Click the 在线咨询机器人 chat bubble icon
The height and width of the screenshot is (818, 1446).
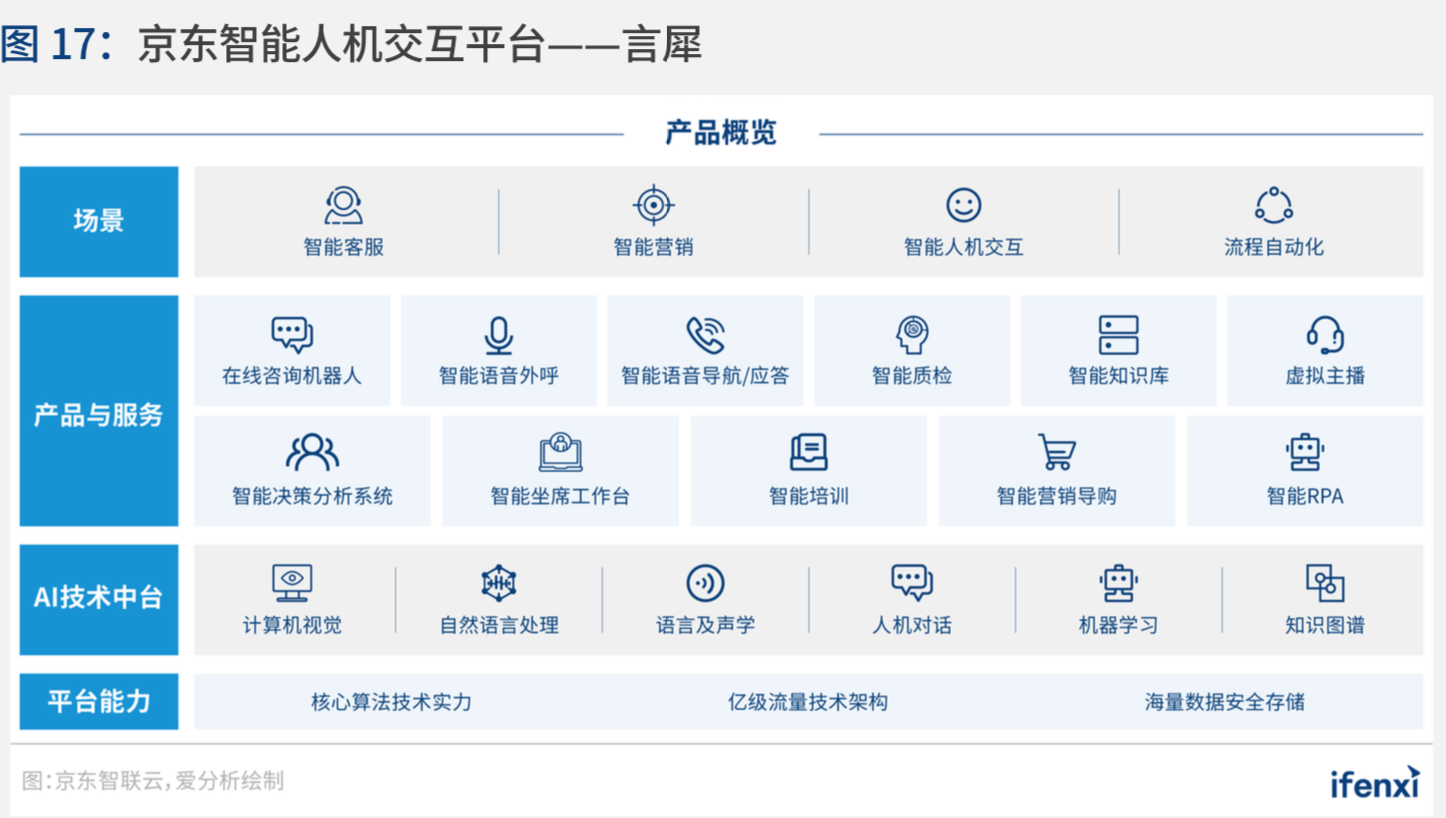pos(292,335)
